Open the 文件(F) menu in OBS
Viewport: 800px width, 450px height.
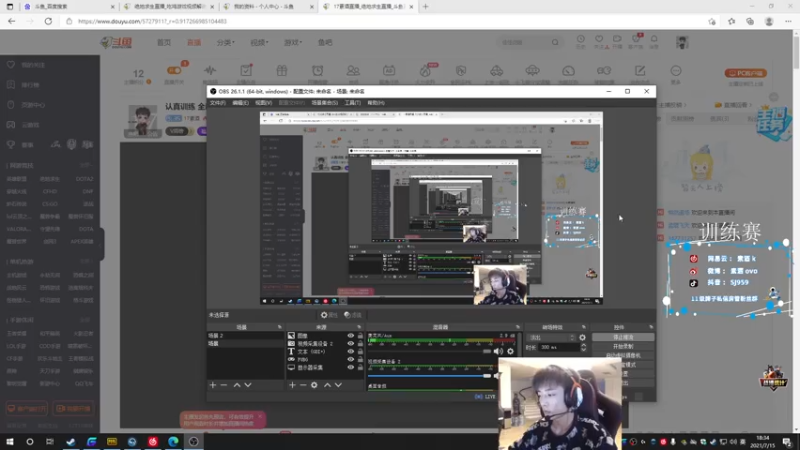[x=217, y=103]
